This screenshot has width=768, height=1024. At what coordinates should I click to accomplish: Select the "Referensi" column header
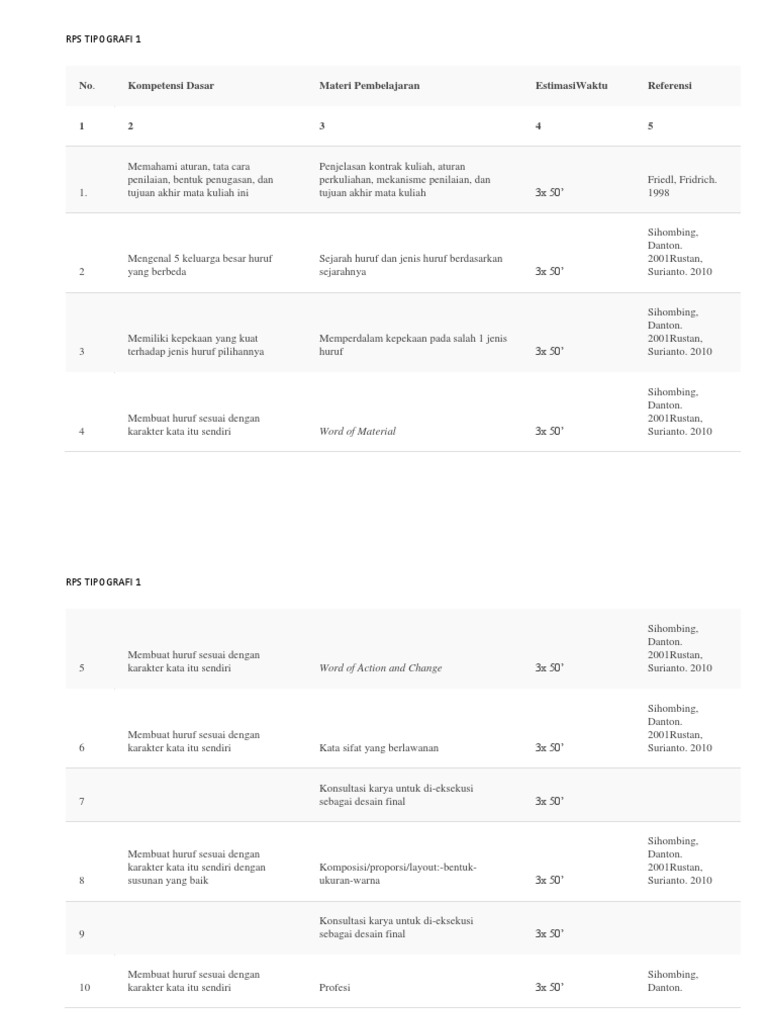pyautogui.click(x=669, y=86)
